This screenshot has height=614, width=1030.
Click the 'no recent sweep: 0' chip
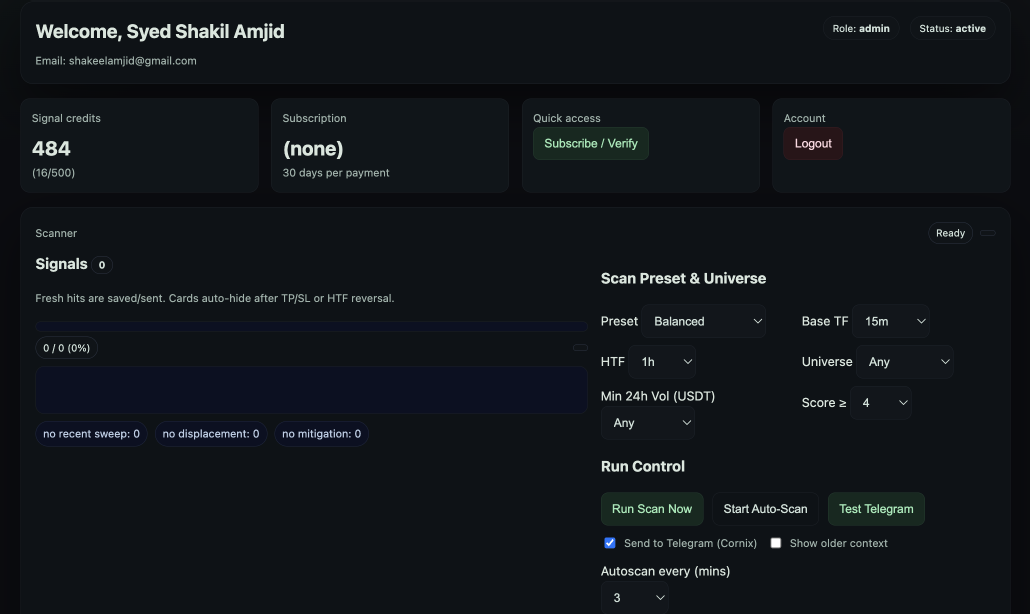coord(91,433)
